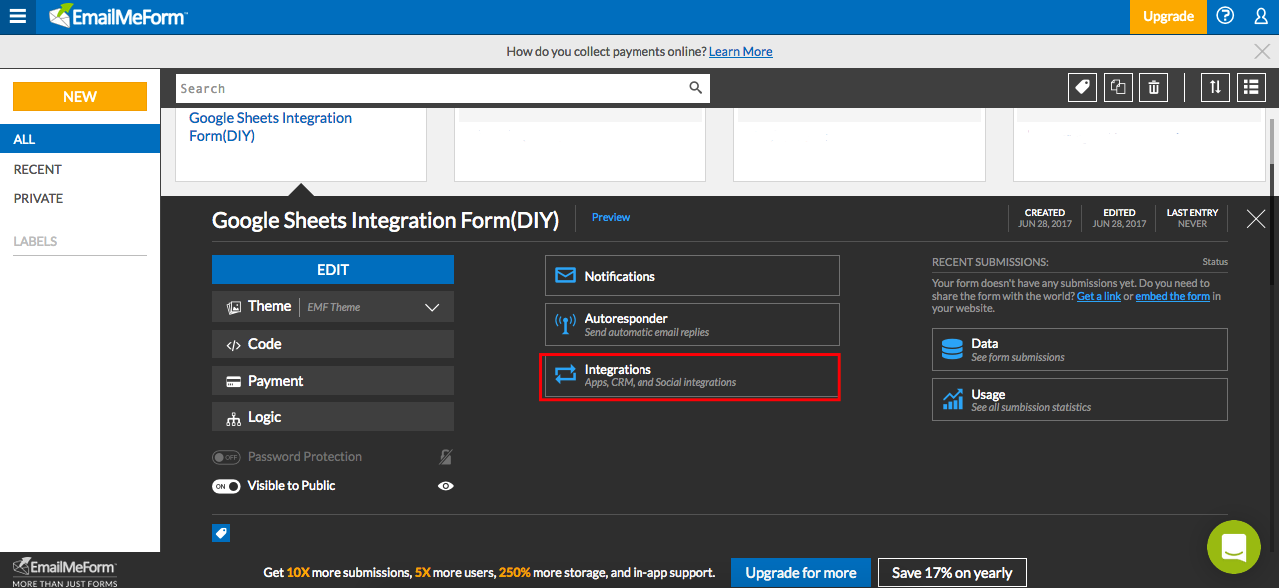This screenshot has height=588, width=1279.
Task: Click the eye icon beside Visible to Public
Action: tap(446, 486)
